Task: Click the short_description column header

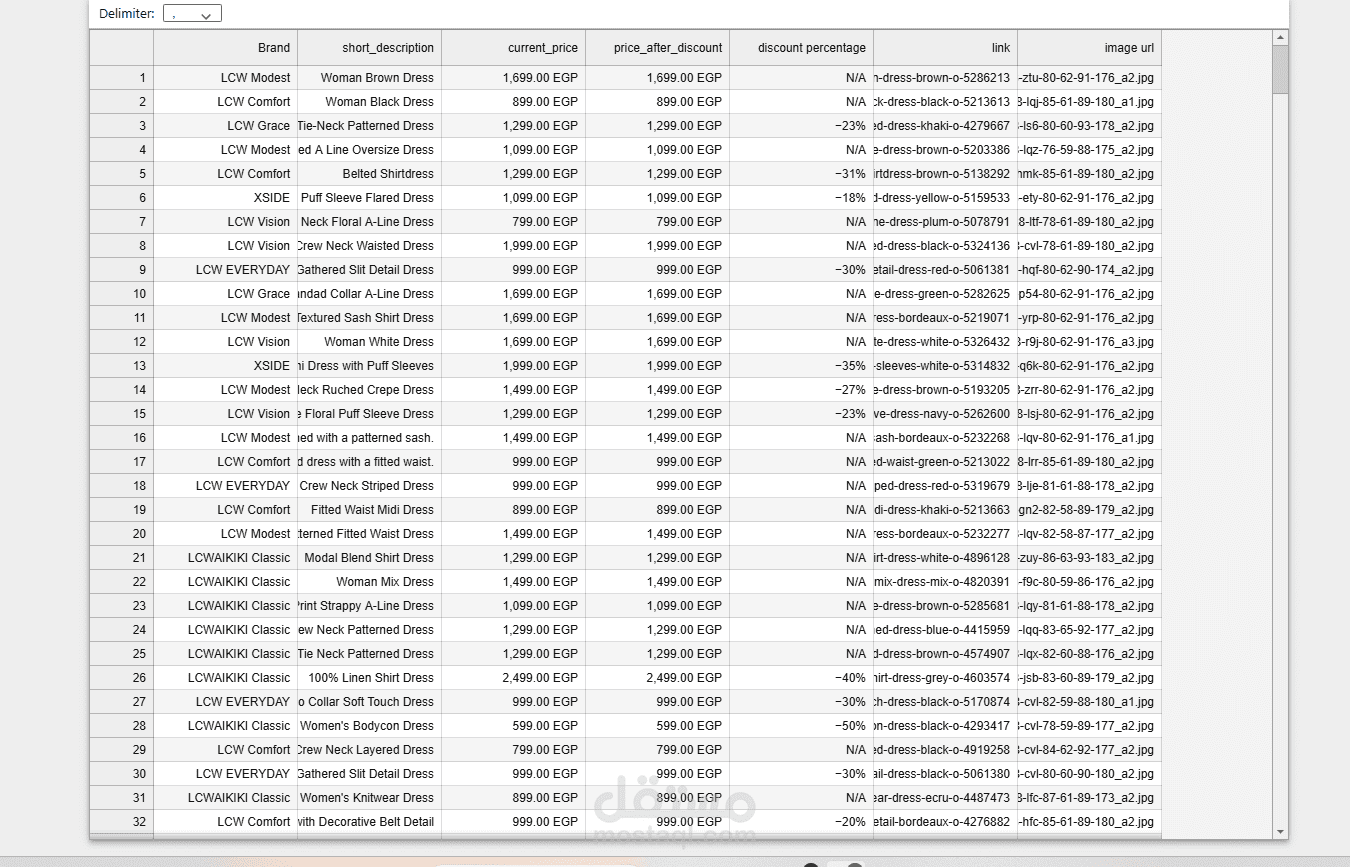Action: point(369,48)
